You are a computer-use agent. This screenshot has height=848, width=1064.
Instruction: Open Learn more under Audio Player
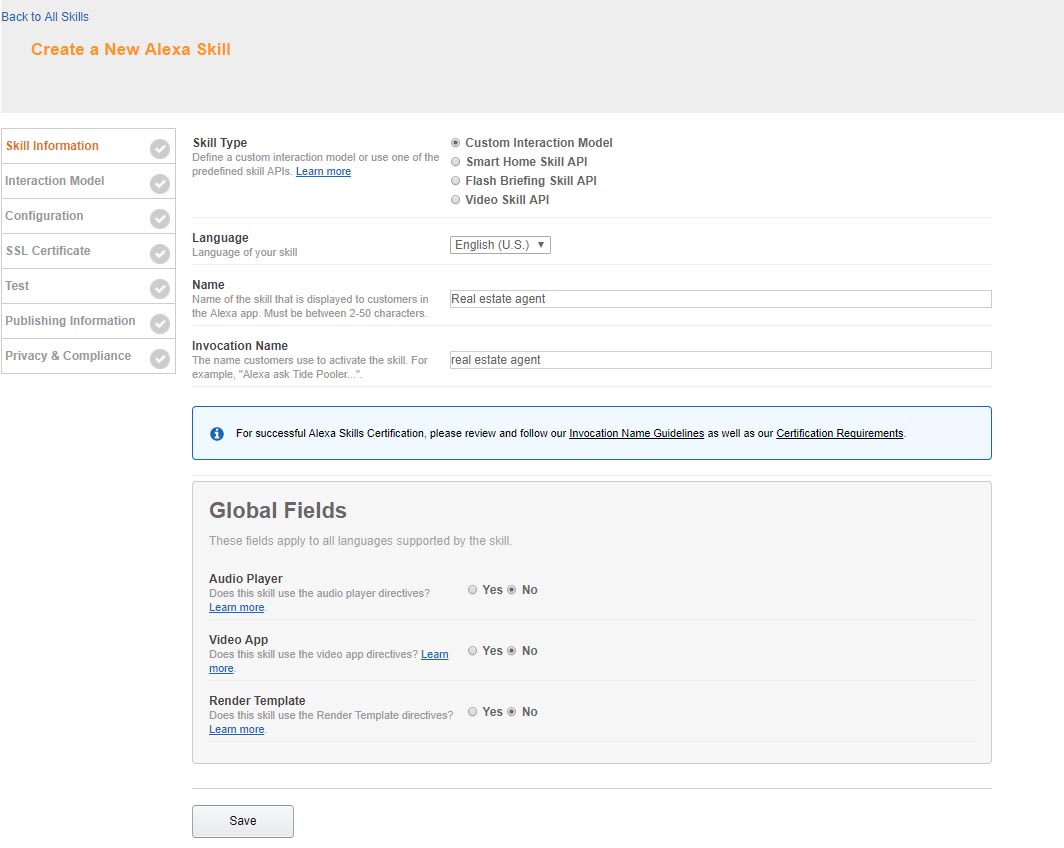pyautogui.click(x=236, y=607)
